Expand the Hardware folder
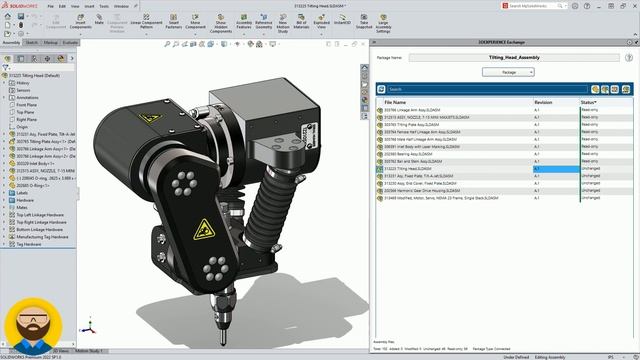 point(4,200)
